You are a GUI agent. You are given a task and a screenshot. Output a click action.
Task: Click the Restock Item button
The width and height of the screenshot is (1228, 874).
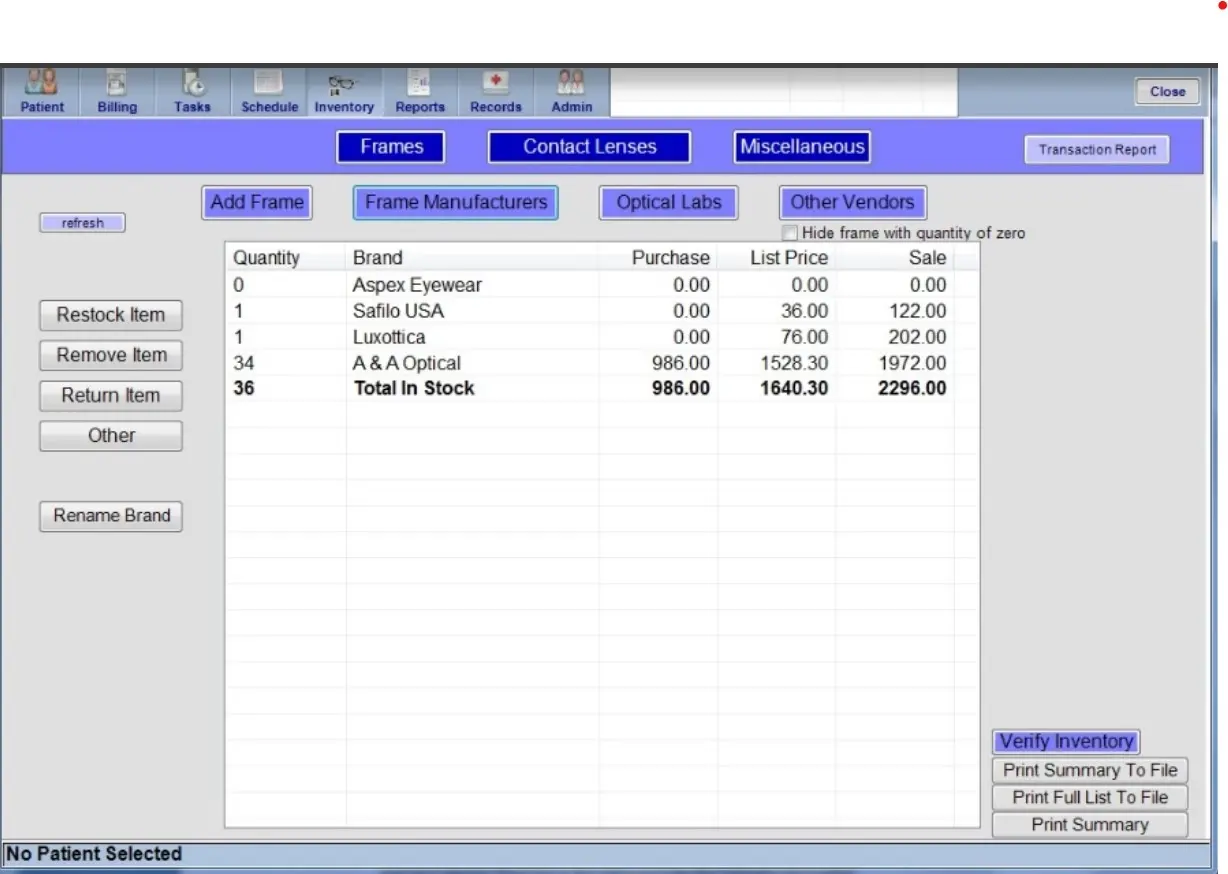[110, 315]
